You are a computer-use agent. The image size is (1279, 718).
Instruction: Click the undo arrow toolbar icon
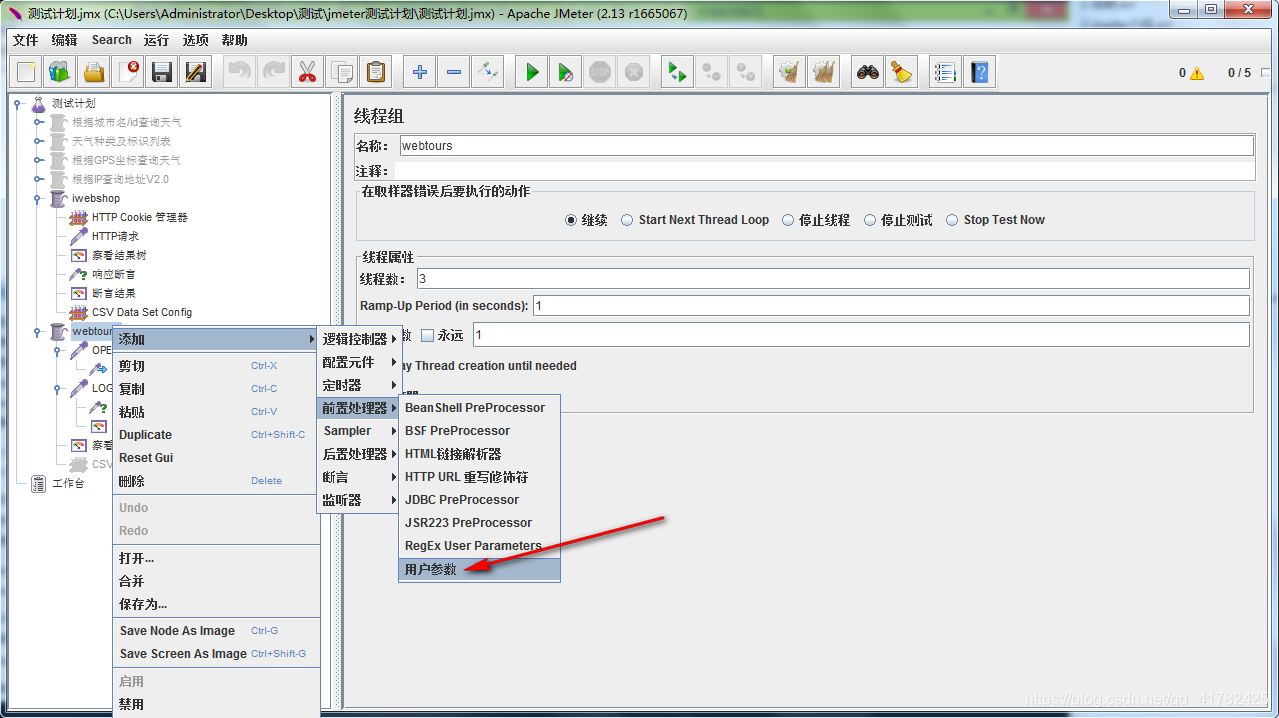pyautogui.click(x=240, y=72)
